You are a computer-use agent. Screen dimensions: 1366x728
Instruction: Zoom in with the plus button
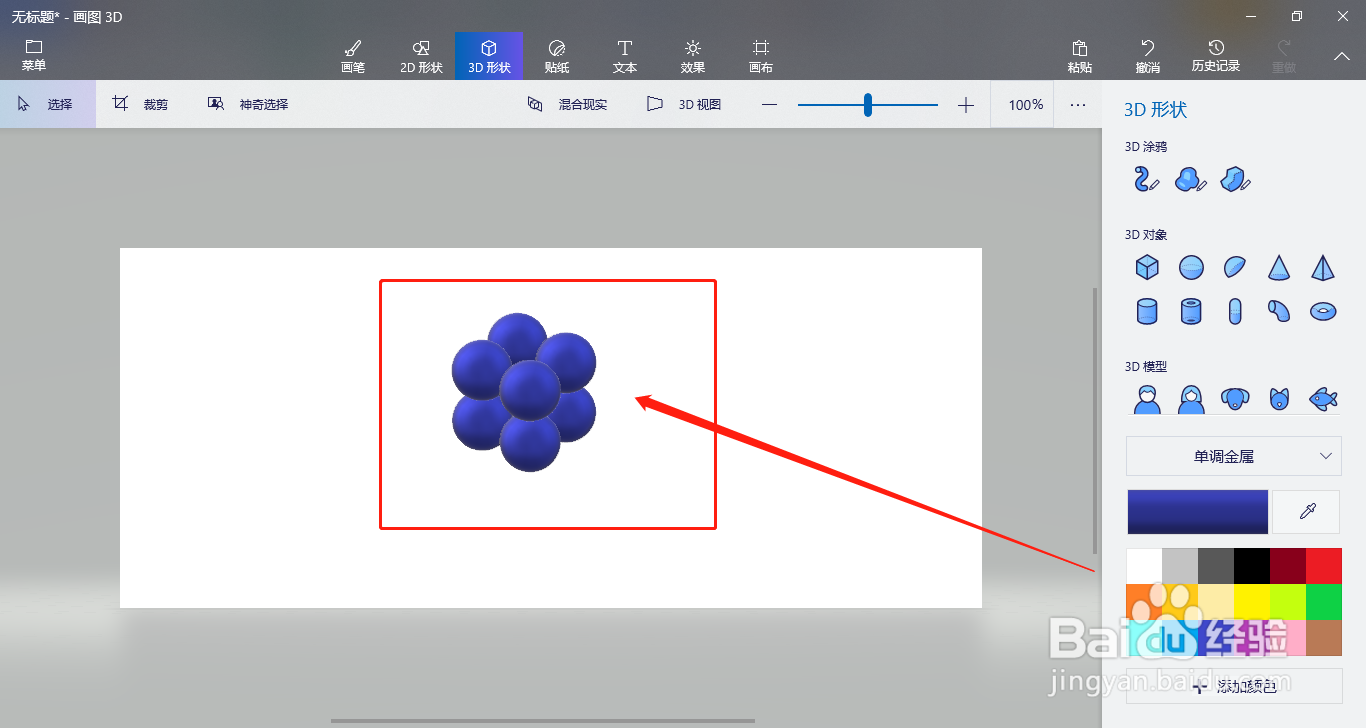966,105
